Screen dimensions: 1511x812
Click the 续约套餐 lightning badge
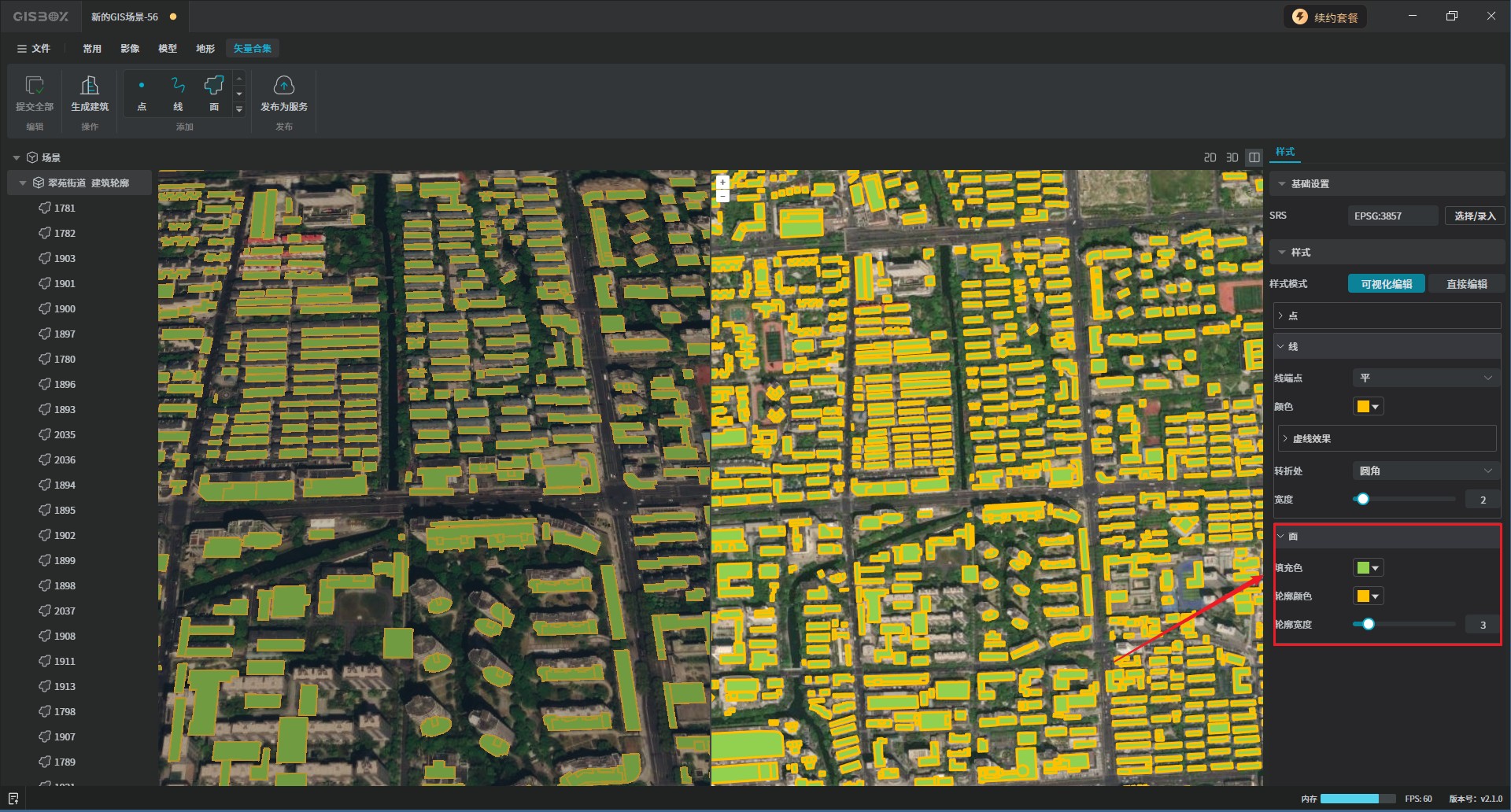1300,17
